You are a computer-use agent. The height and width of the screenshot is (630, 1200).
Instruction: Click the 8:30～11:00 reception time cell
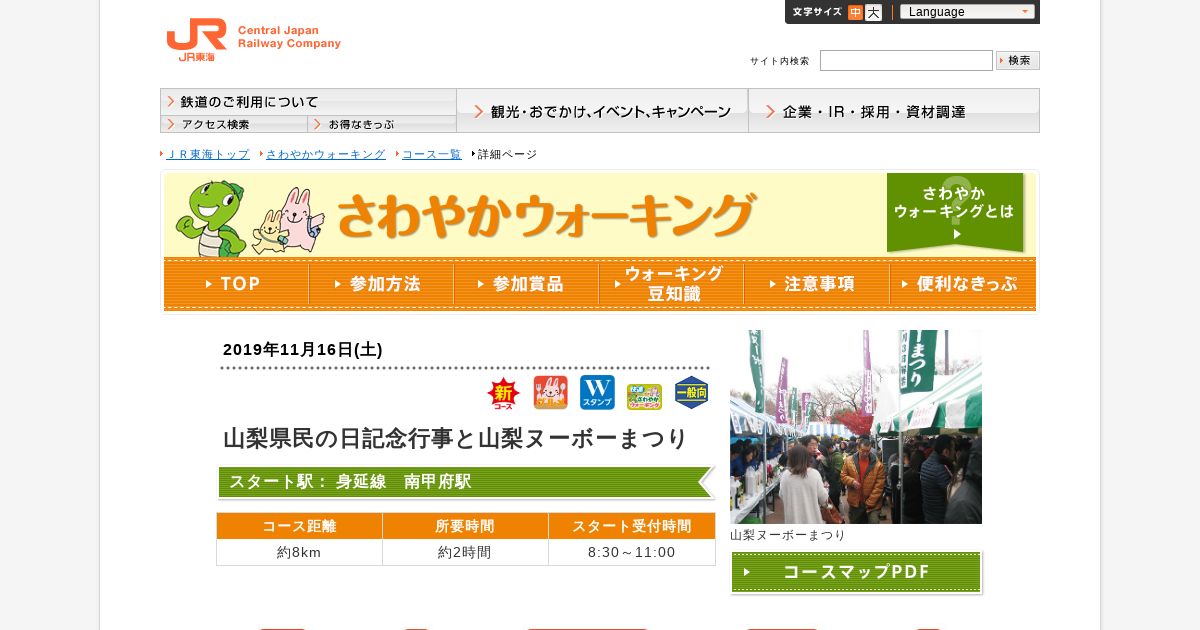tap(632, 552)
